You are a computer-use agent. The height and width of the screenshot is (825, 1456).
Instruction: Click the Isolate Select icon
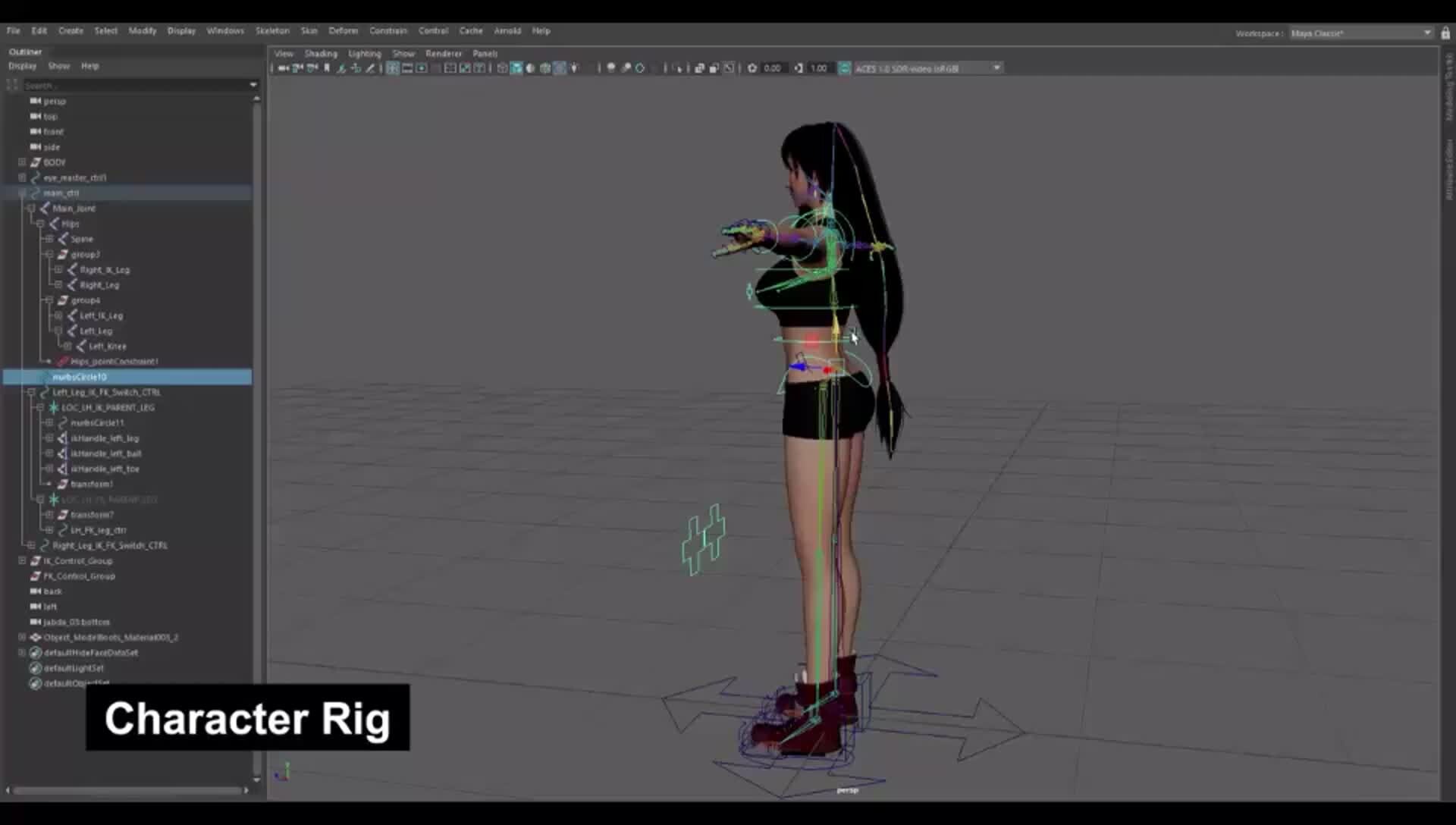tap(679, 68)
